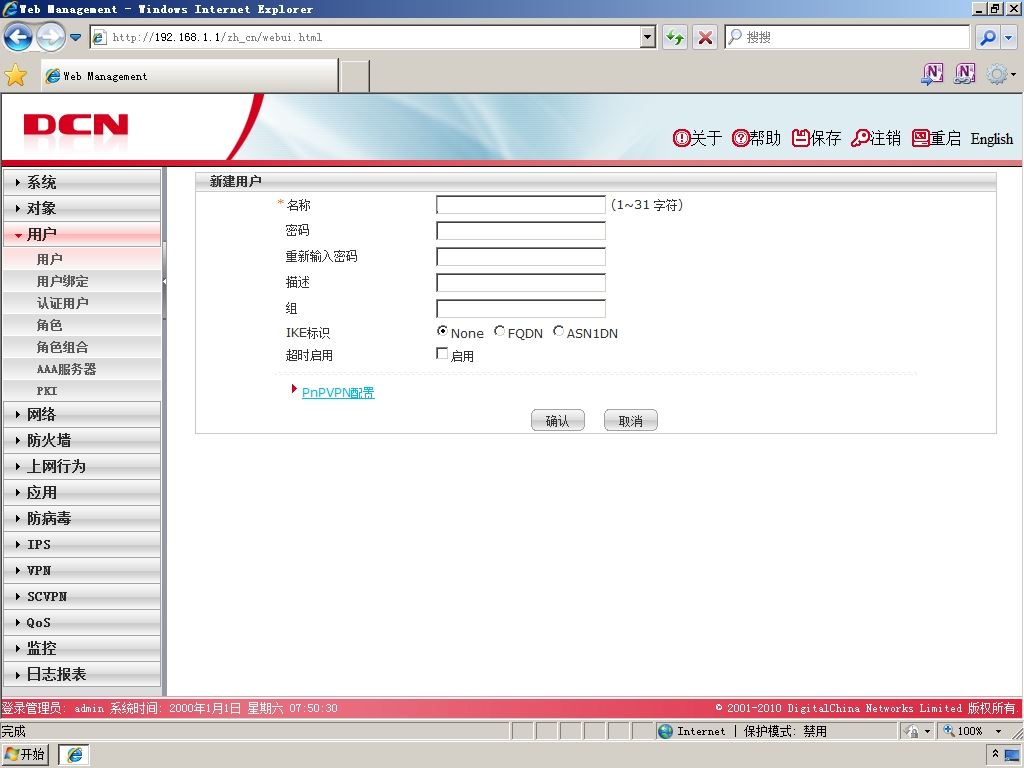This screenshot has height=768, width=1024.
Task: Select 用户 submenu item
Action: [82, 259]
